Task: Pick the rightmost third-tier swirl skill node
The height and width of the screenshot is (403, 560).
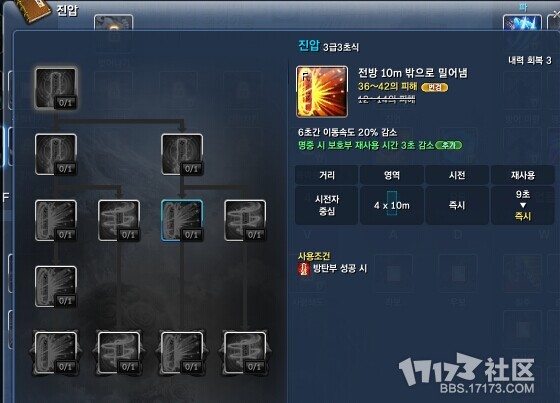Action: 245,220
